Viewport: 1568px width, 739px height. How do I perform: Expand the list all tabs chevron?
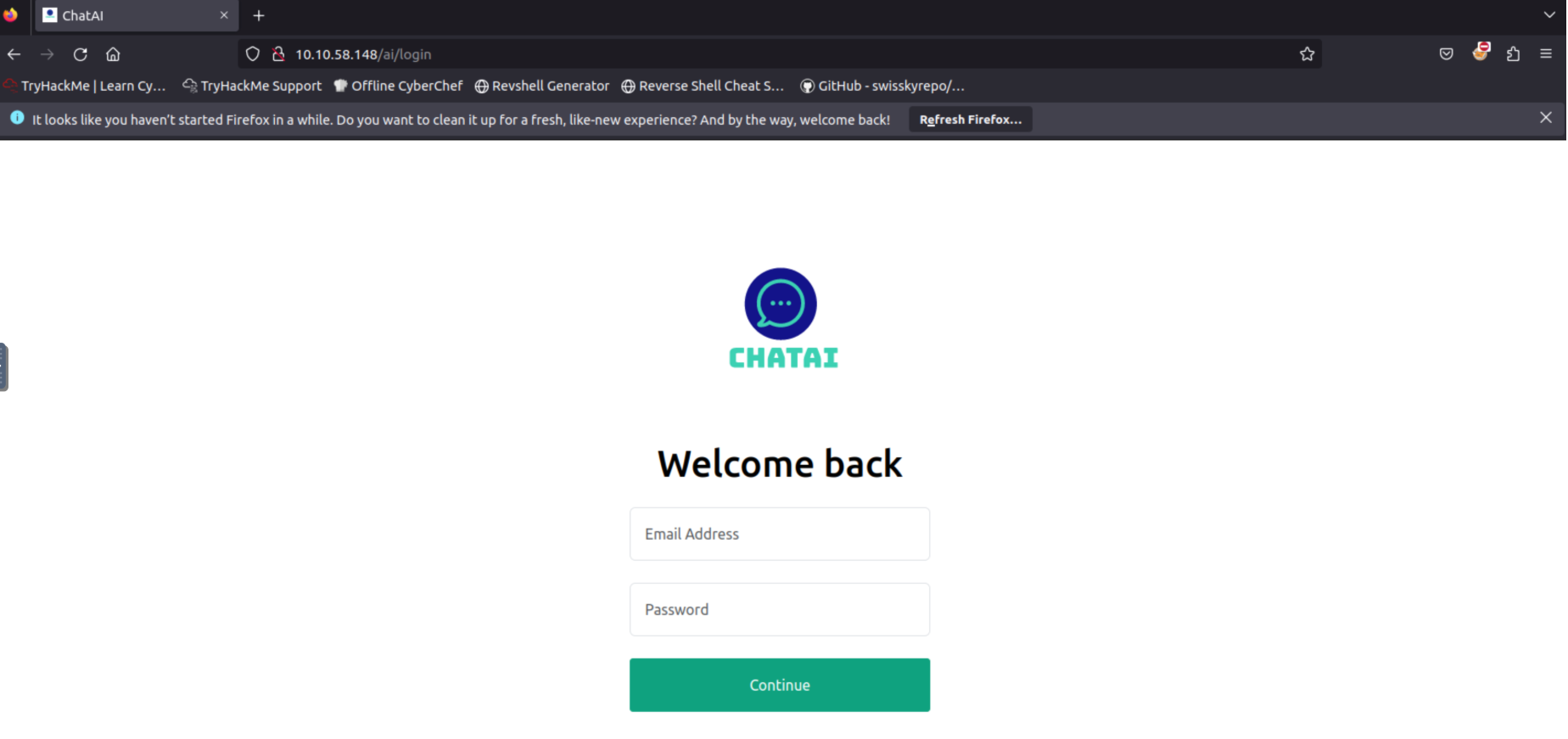[x=1549, y=15]
